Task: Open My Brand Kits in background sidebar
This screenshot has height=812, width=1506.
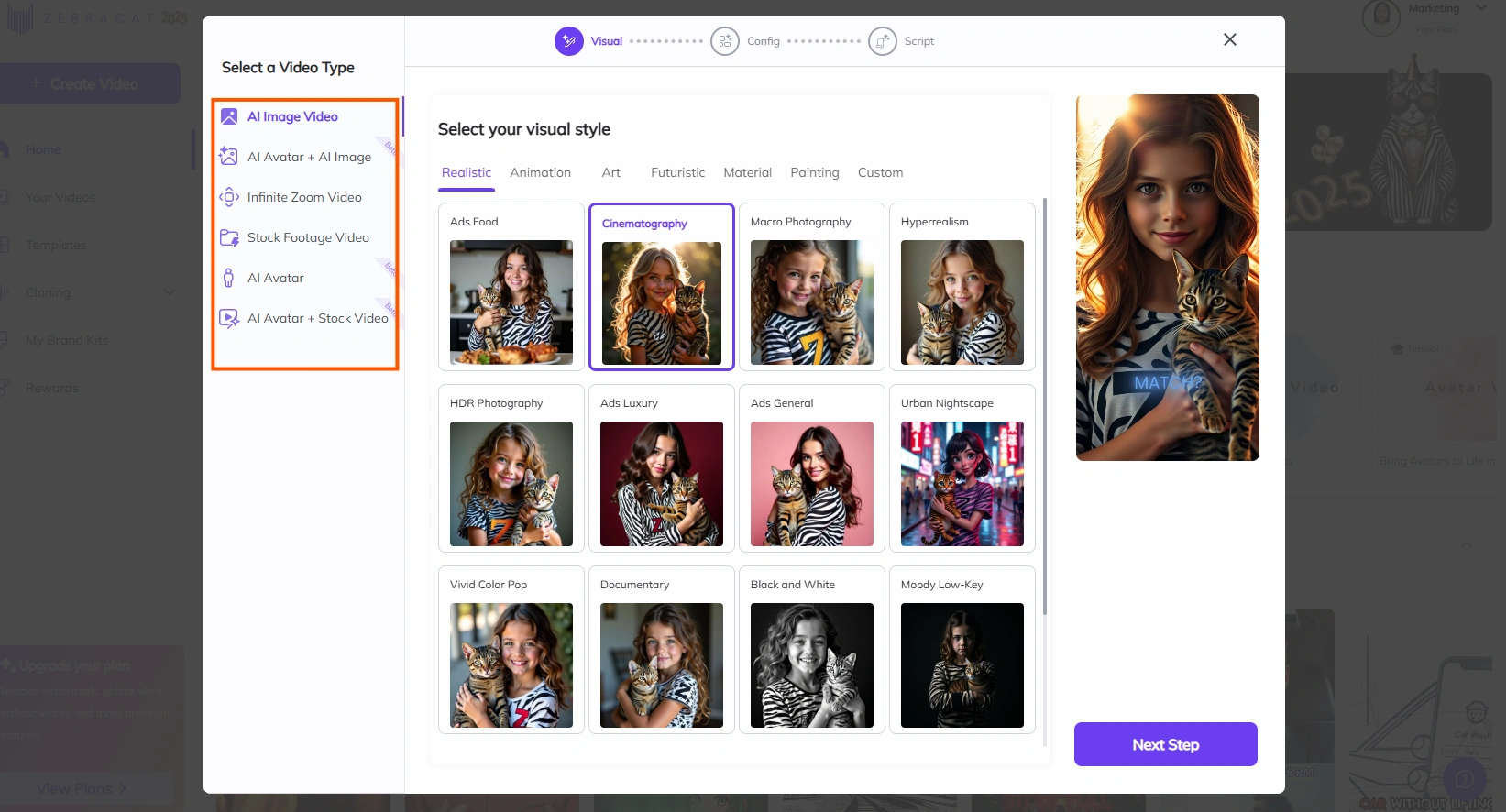Action: [x=67, y=340]
